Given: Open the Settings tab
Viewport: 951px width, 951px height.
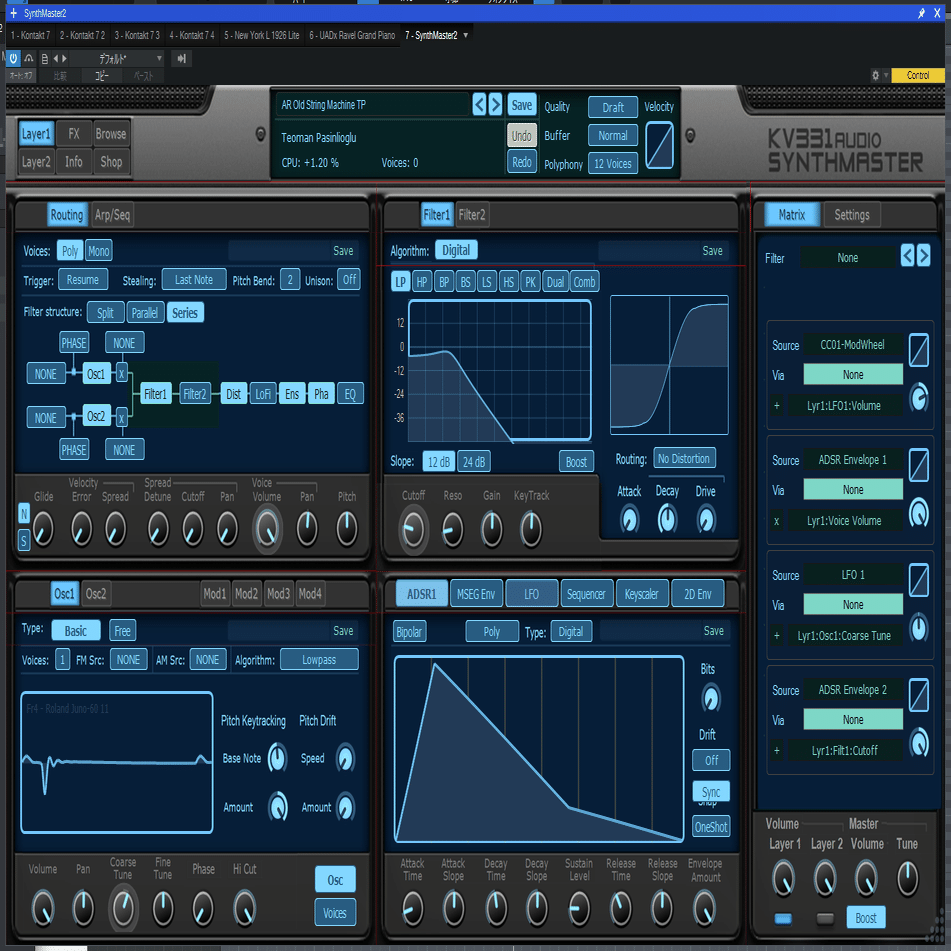Looking at the screenshot, I should tap(852, 215).
